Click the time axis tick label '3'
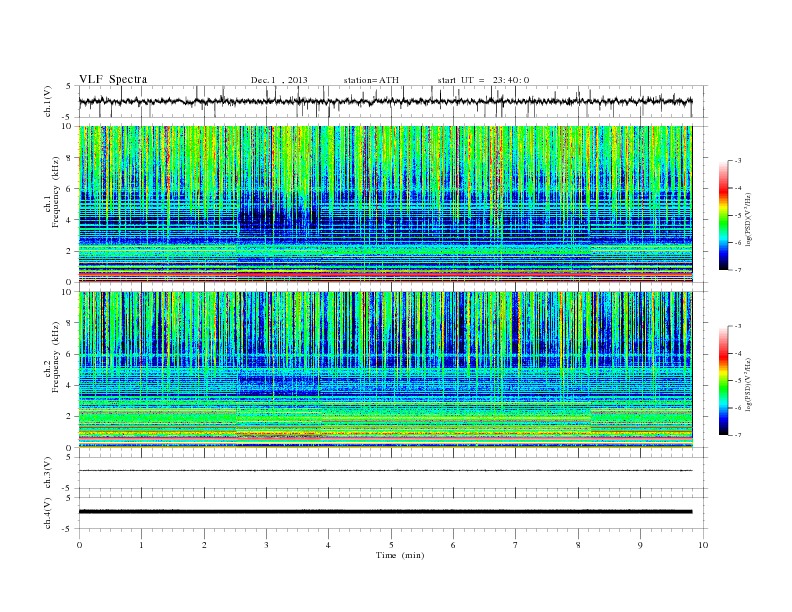Viewport: 792px width, 612px height. (x=266, y=545)
